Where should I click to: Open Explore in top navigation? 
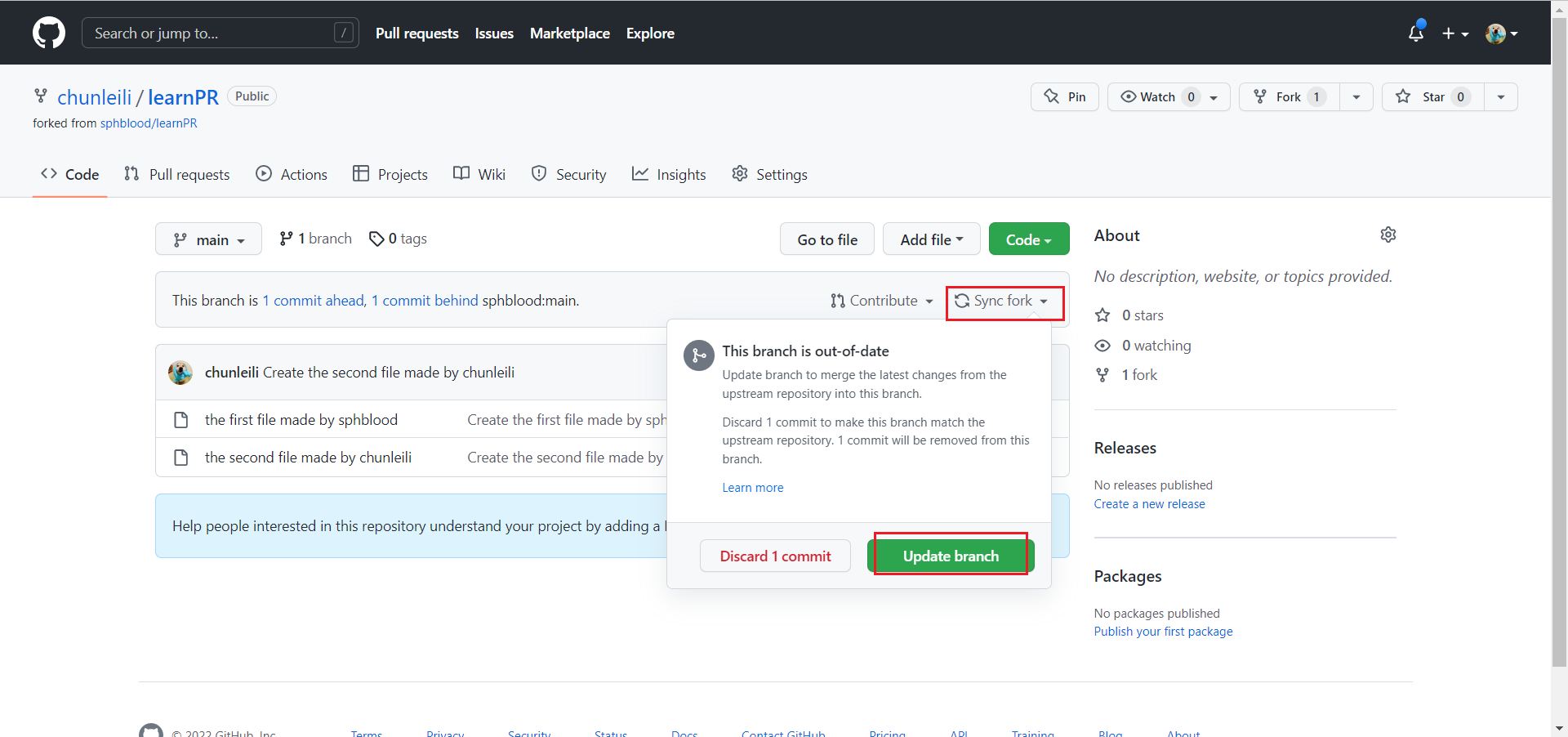(x=650, y=33)
